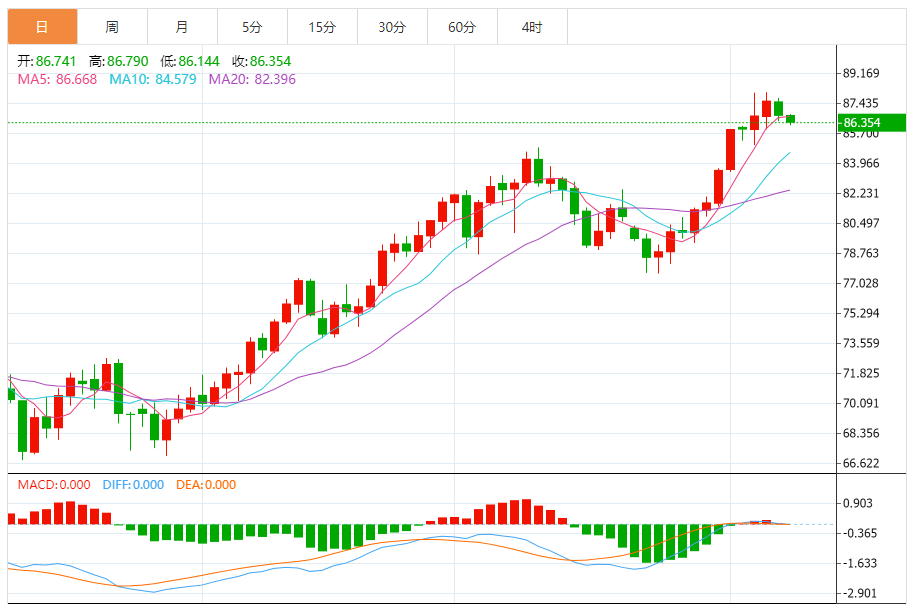912x604 pixels.
Task: Click the open price 开:86.741
Action: 47,61
